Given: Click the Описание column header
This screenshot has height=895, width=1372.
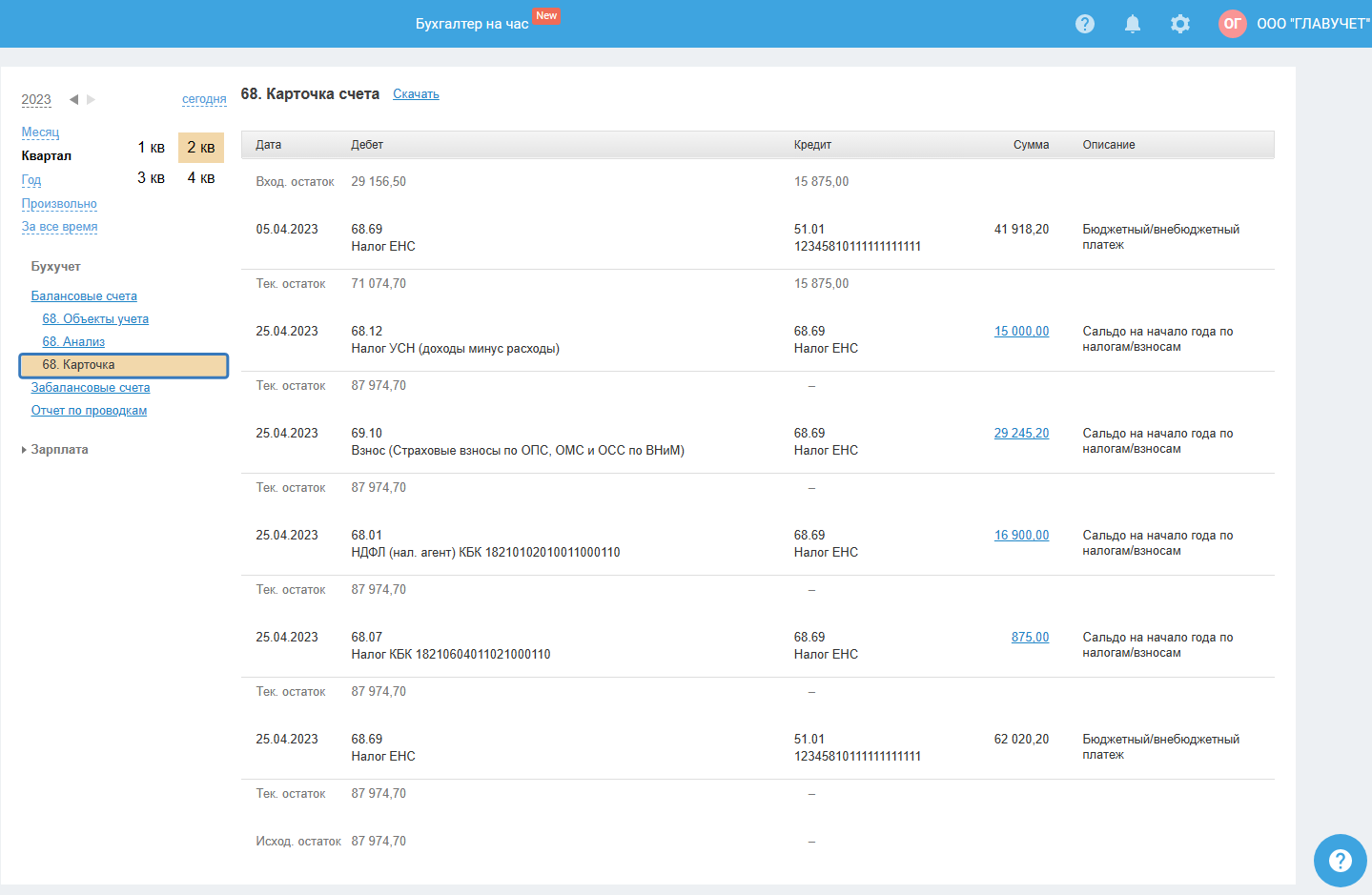Looking at the screenshot, I should pos(1109,145).
